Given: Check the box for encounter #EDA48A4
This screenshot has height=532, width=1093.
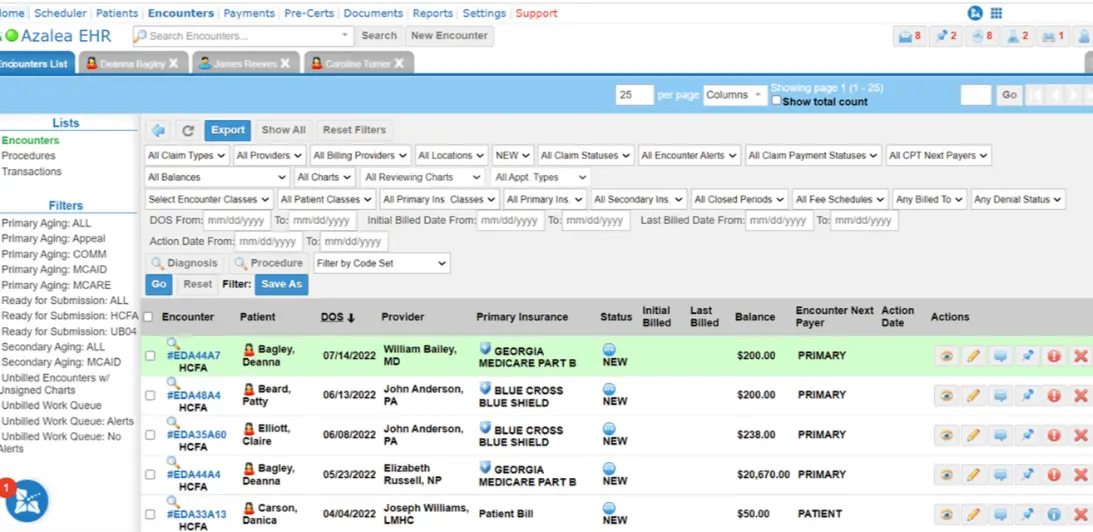Looking at the screenshot, I should pyautogui.click(x=150, y=395).
